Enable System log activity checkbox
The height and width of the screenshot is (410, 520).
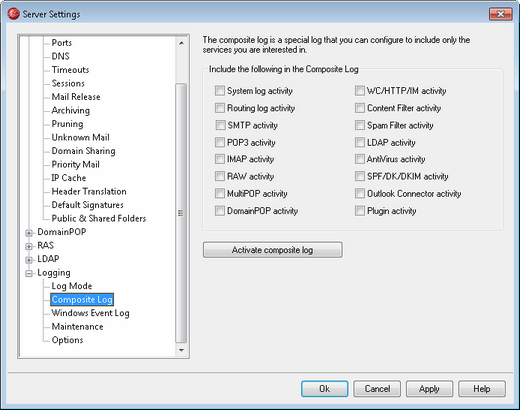pyautogui.click(x=220, y=91)
